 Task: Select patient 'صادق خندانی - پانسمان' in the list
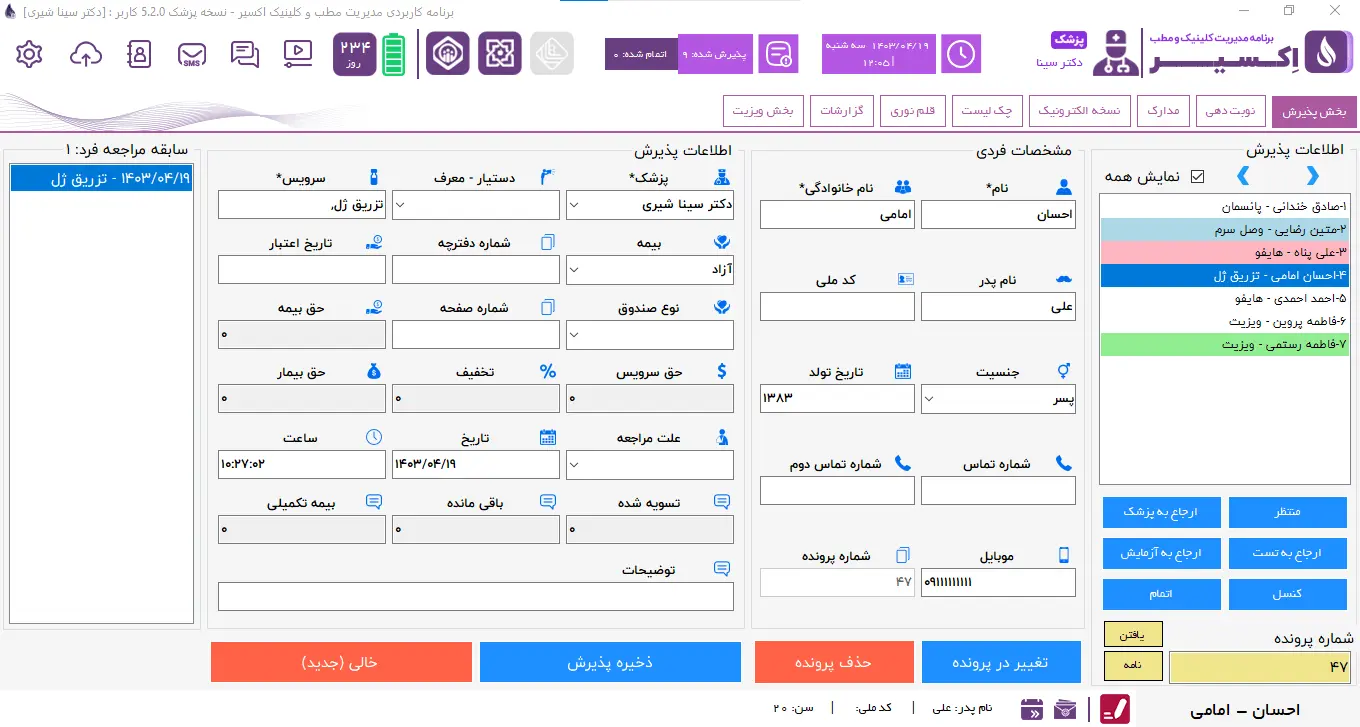click(x=1224, y=207)
